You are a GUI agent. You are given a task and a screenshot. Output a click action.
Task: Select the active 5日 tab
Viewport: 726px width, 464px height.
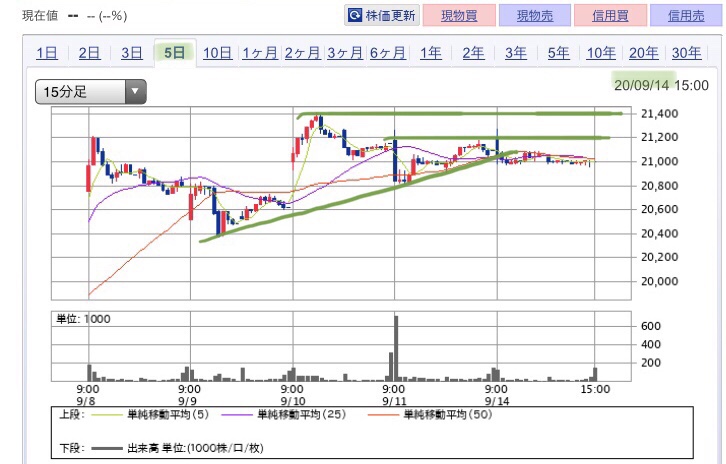[175, 53]
